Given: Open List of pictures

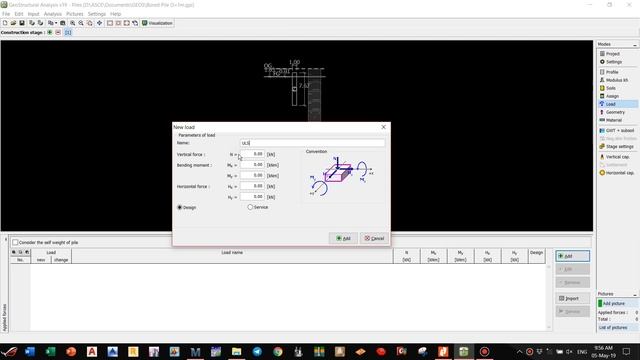Looking at the screenshot, I should pos(617,328).
